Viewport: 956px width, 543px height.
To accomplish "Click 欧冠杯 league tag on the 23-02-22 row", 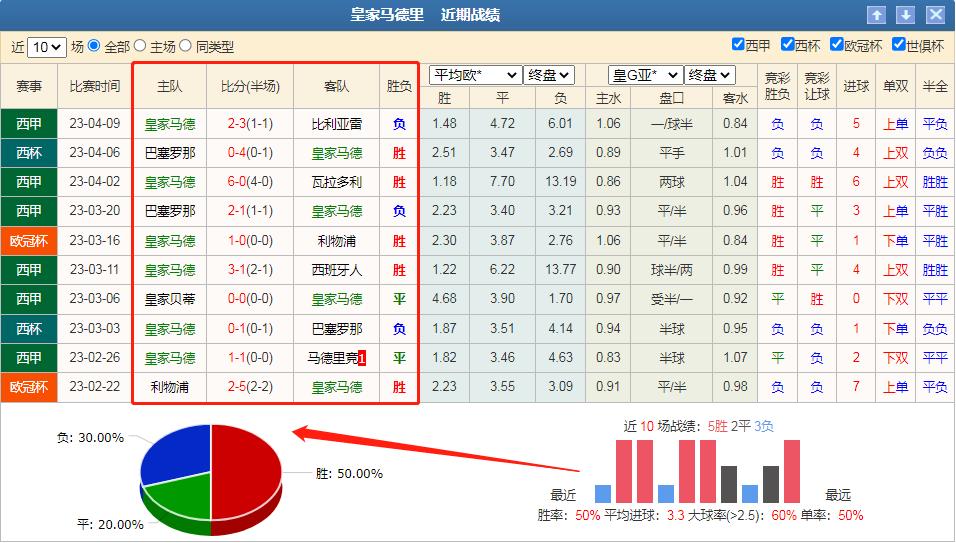I will point(29,387).
